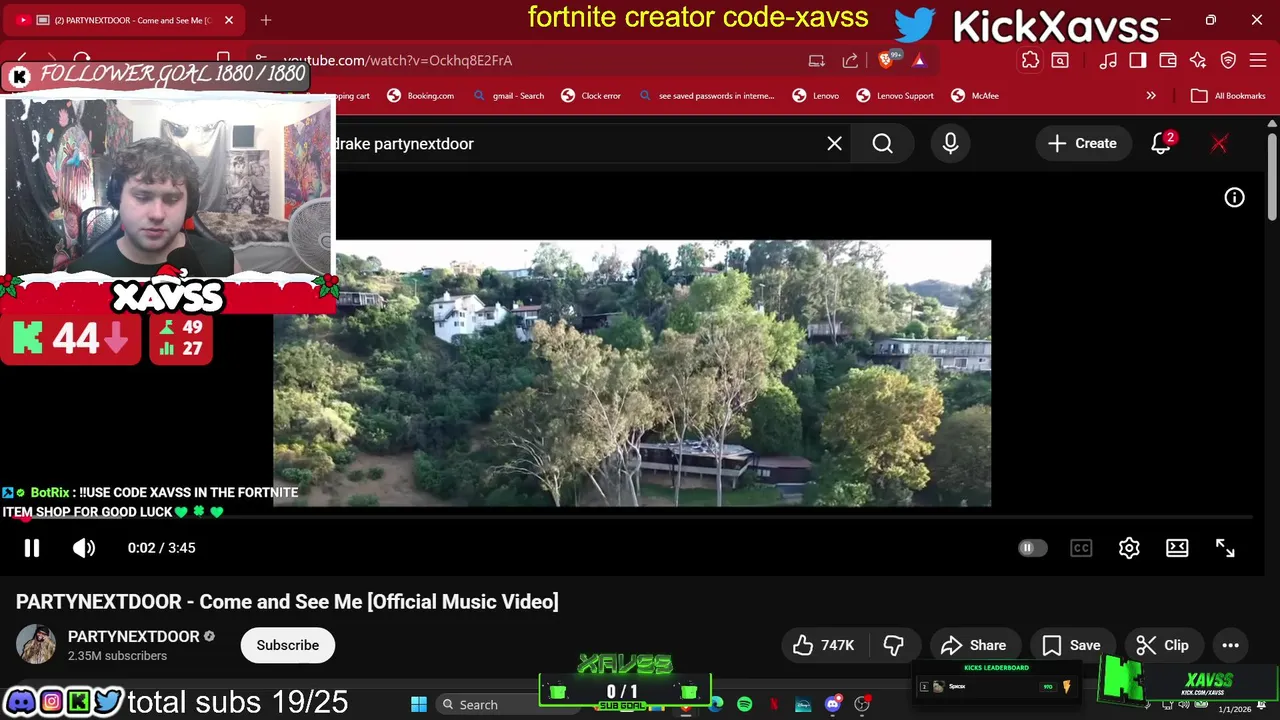Screen dimensions: 1280x720
Task: Switch to theater mode
Action: click(1177, 548)
